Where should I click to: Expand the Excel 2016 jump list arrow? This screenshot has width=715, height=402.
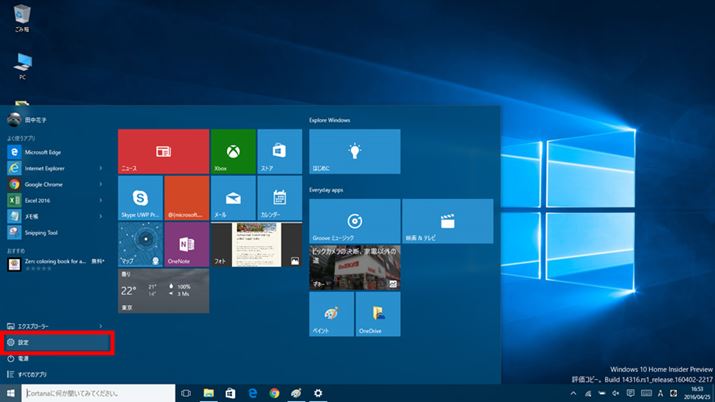point(101,200)
